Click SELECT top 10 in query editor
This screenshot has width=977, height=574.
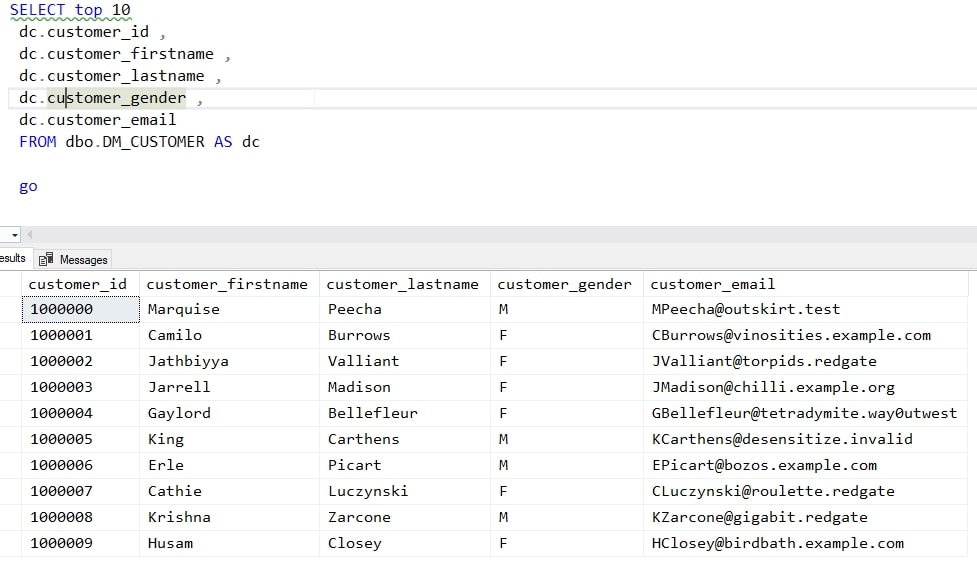tap(70, 10)
